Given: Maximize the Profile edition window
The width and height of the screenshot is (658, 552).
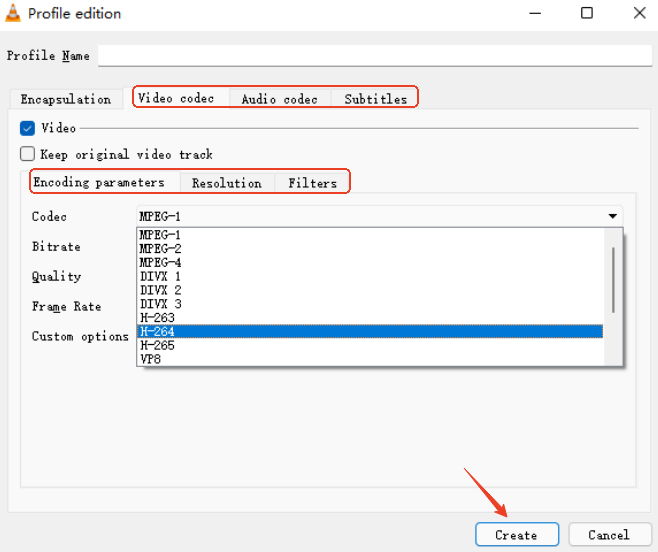Looking at the screenshot, I should [x=587, y=14].
